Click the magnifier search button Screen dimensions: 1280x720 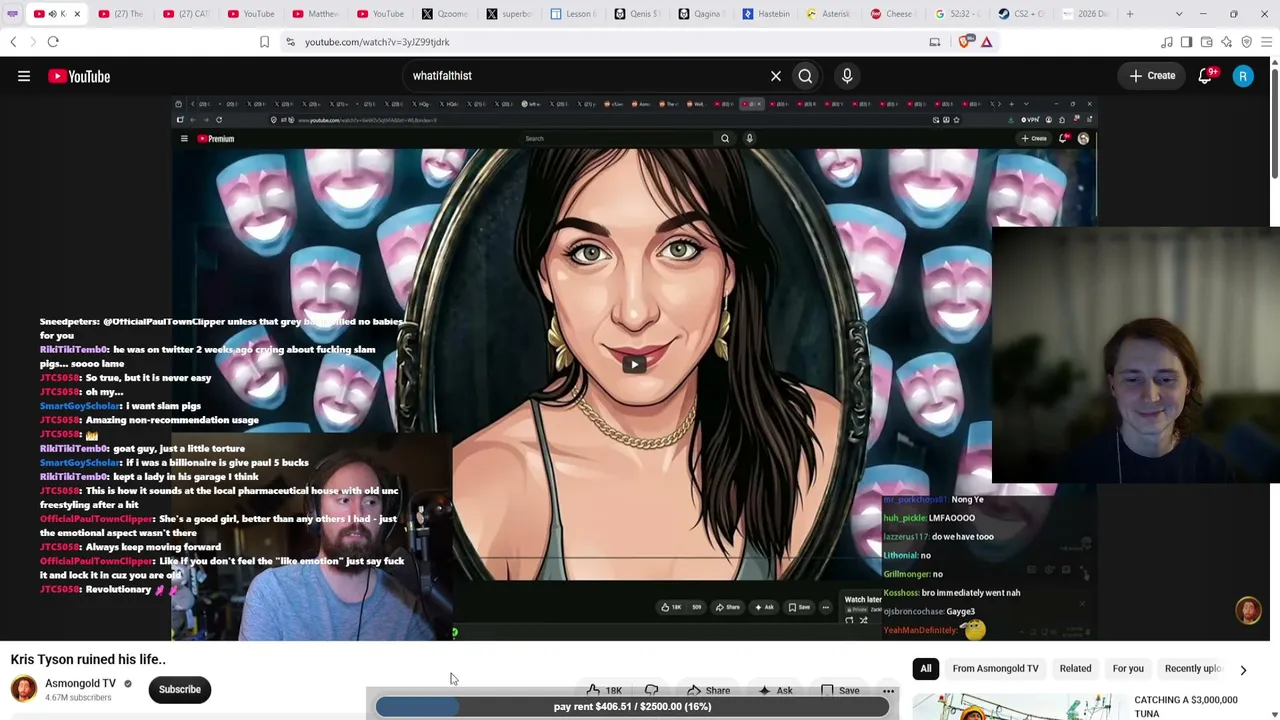(805, 76)
